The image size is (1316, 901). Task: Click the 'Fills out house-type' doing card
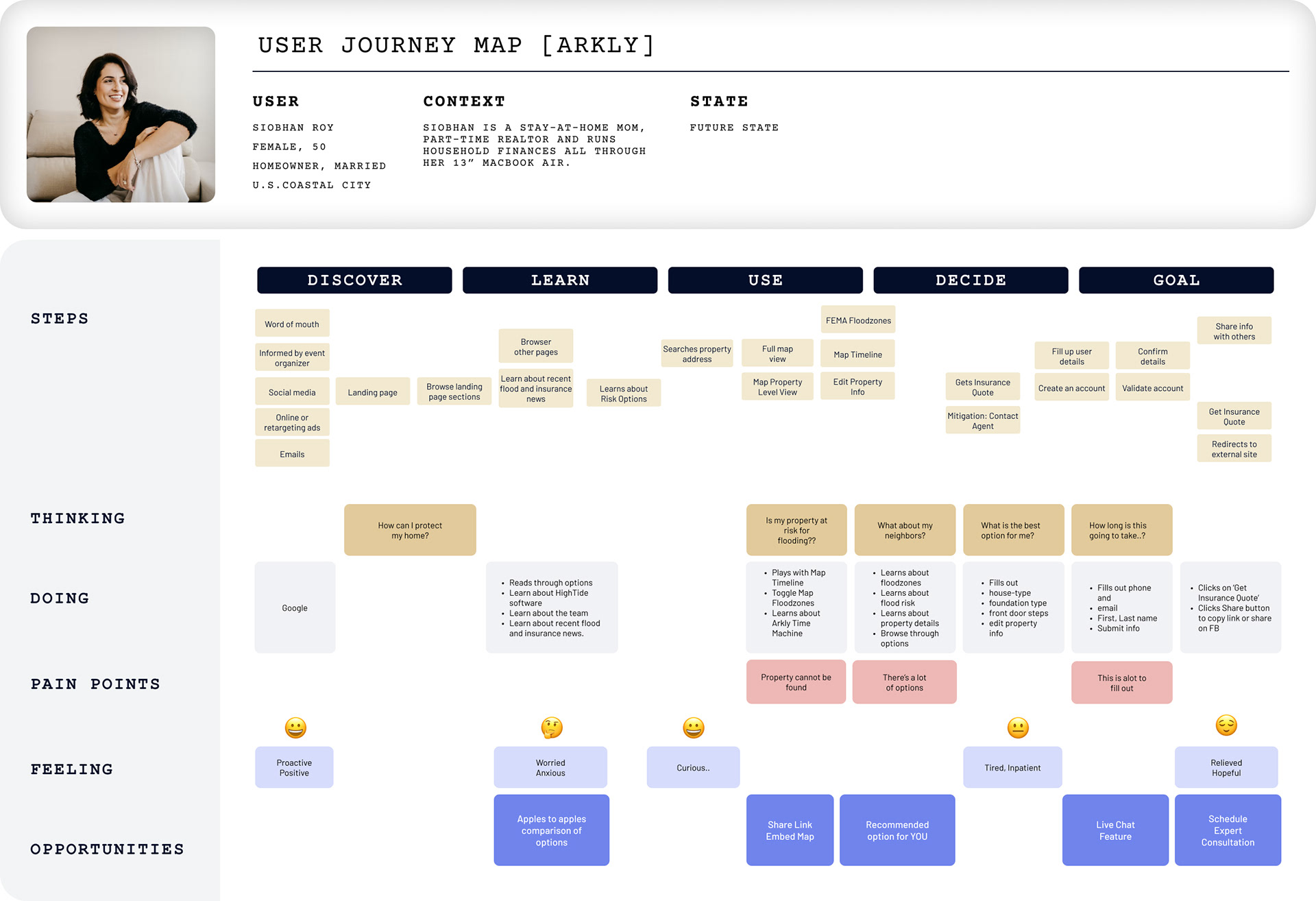1013,608
